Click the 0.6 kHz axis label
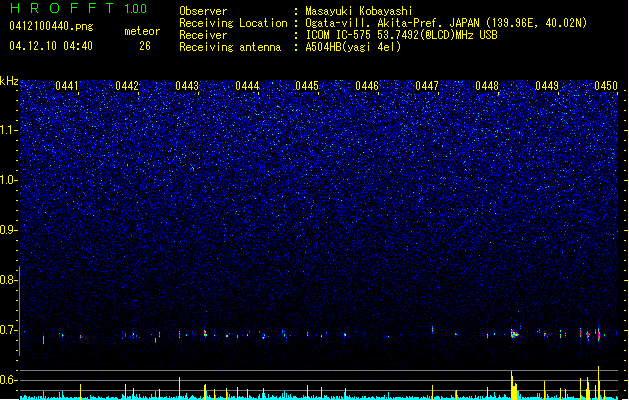629x400 pixels. pyautogui.click(x=8, y=380)
